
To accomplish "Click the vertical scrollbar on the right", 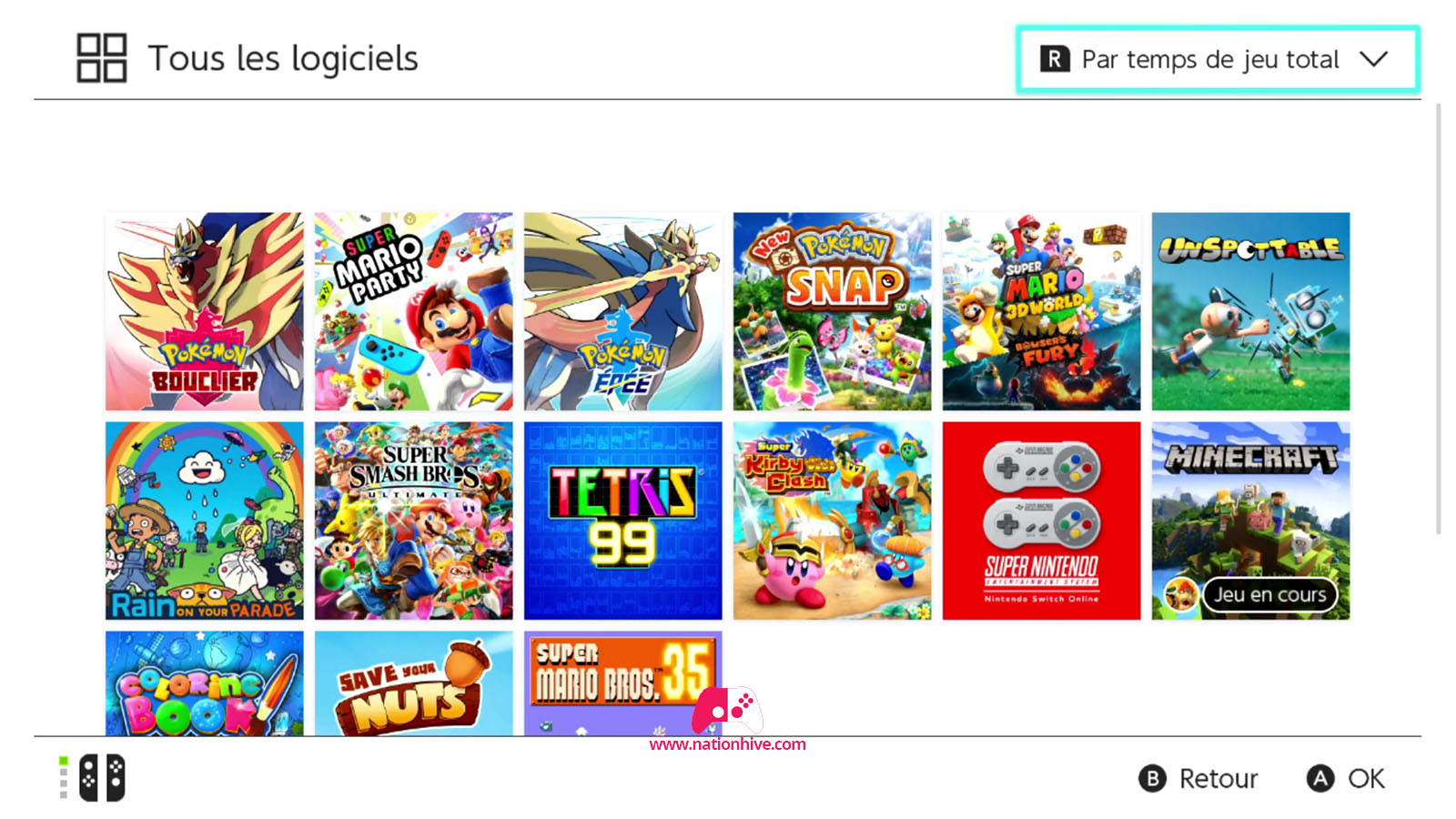I will click(1439, 318).
